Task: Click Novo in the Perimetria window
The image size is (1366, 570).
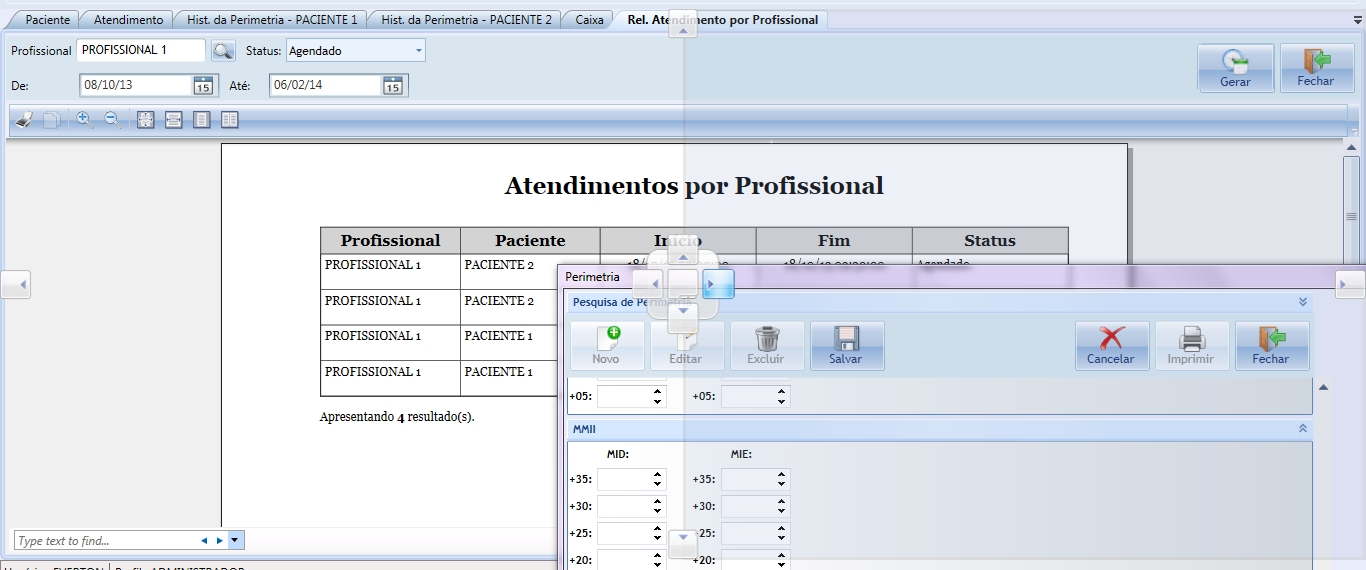Action: point(606,346)
